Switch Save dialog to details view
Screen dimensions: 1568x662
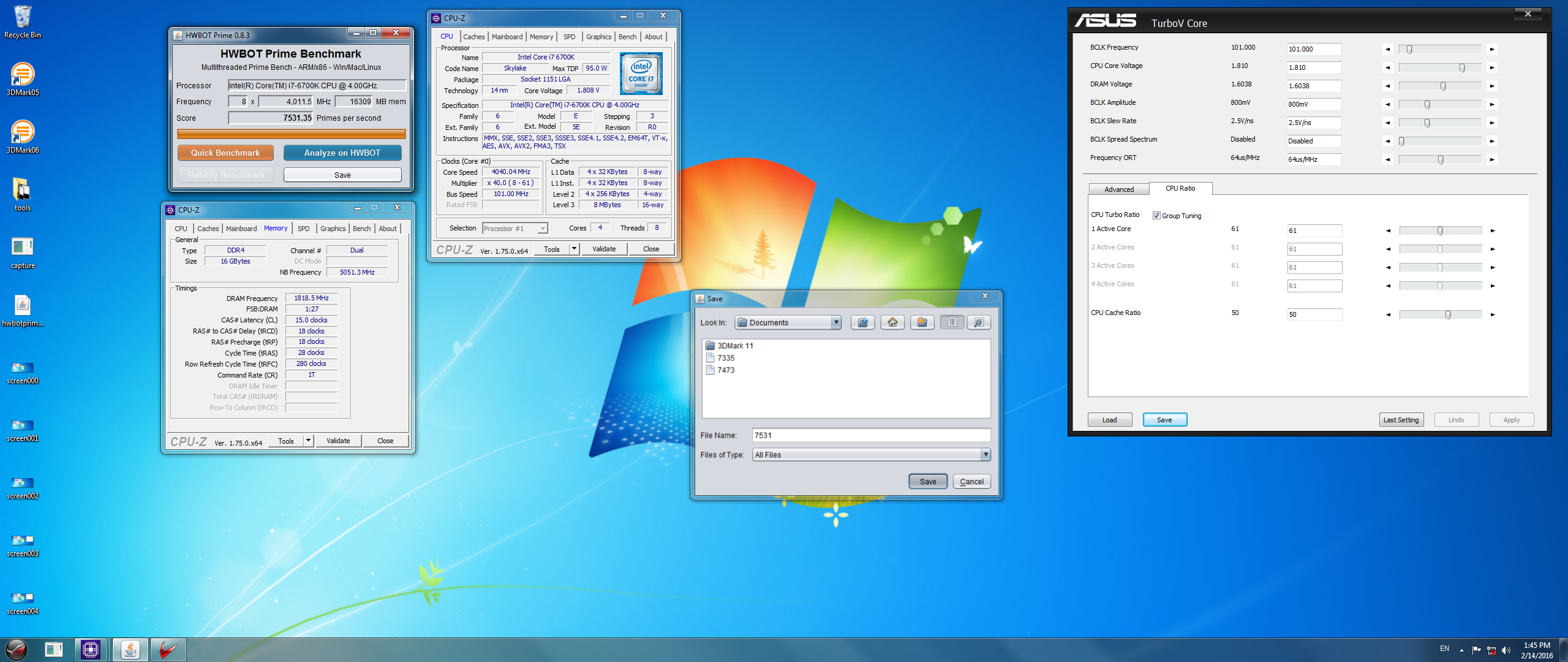(979, 322)
